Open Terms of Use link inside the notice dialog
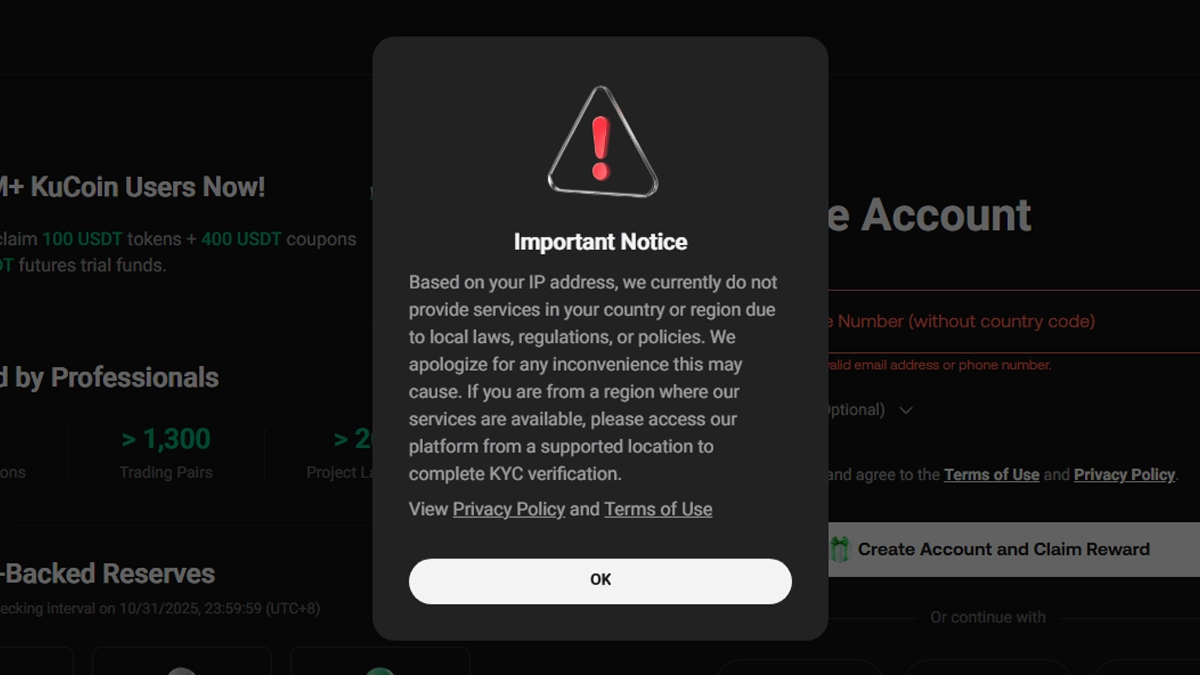1200x675 pixels. point(658,509)
